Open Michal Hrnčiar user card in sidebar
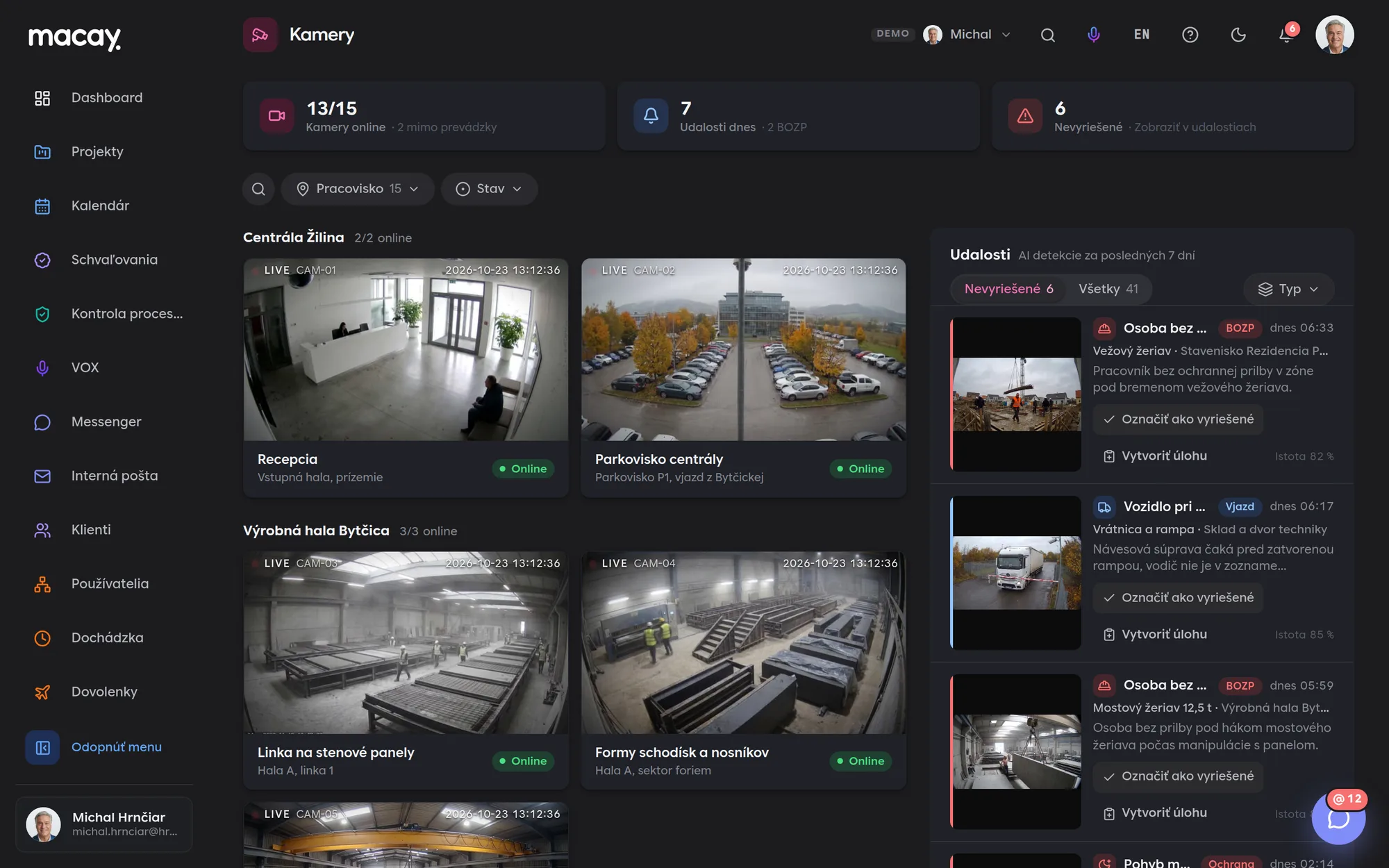Image resolution: width=1389 pixels, height=868 pixels. [x=104, y=824]
